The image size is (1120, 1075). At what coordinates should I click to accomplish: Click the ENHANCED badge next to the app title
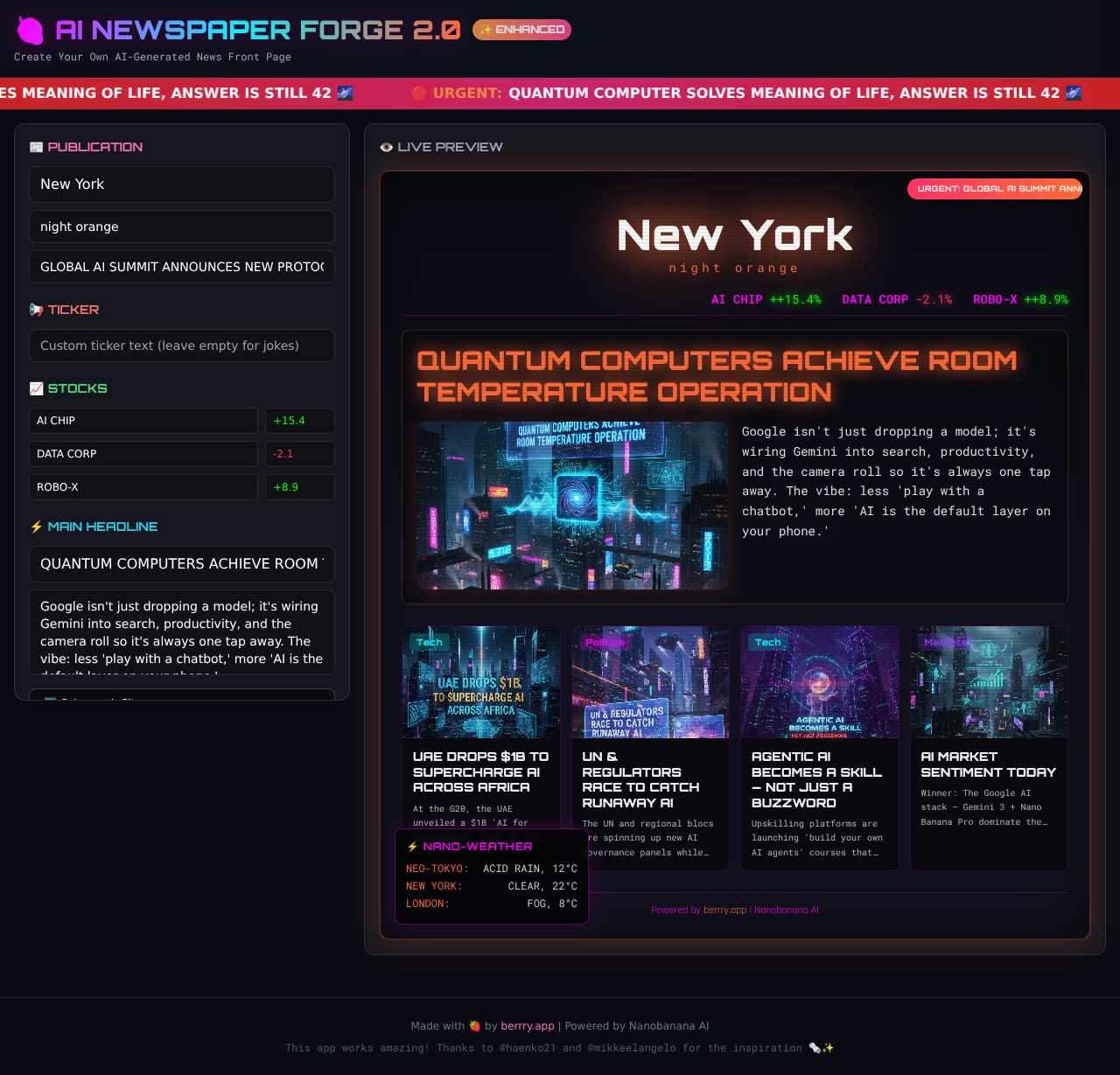tap(521, 30)
